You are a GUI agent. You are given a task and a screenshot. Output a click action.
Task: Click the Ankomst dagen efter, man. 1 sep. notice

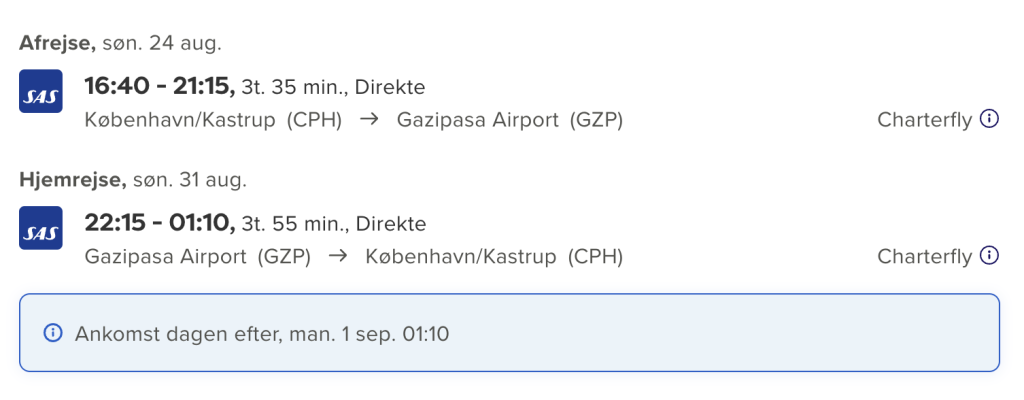(x=509, y=333)
